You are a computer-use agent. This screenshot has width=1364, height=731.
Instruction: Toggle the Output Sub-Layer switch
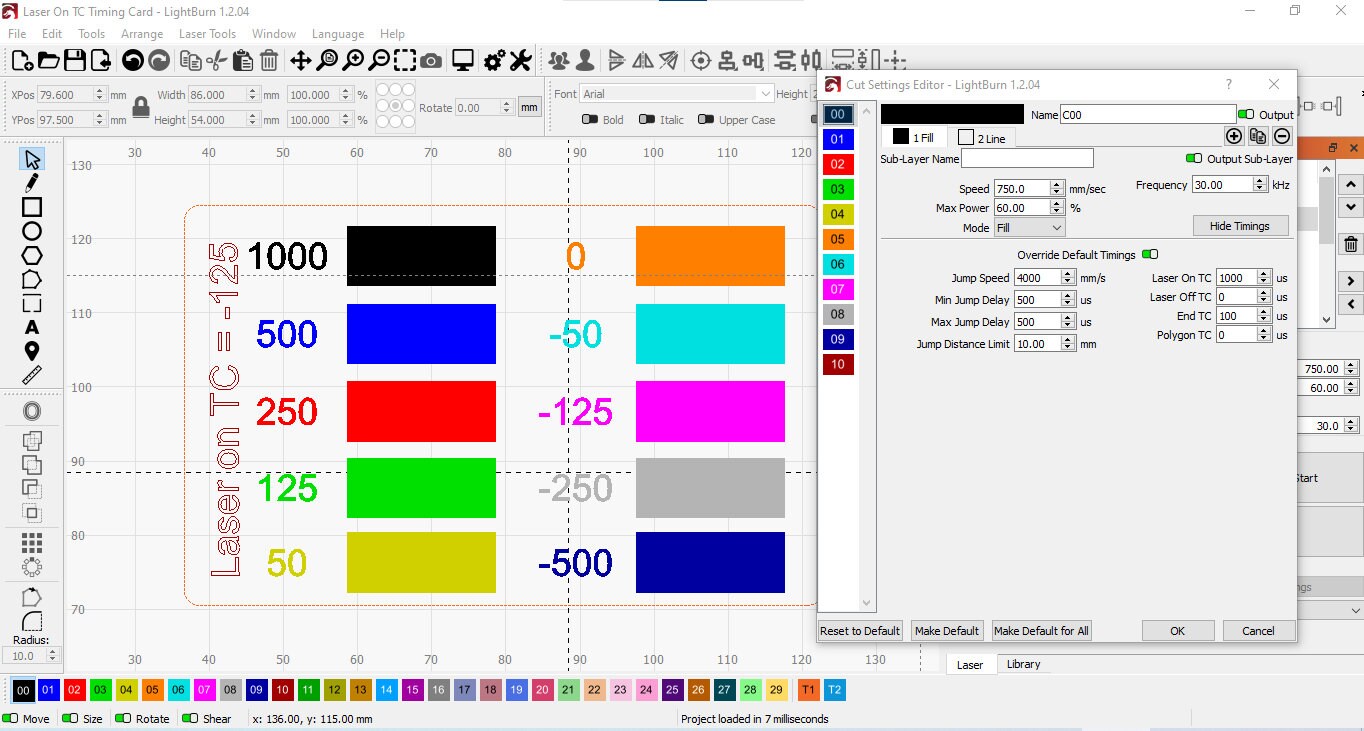click(x=1194, y=158)
